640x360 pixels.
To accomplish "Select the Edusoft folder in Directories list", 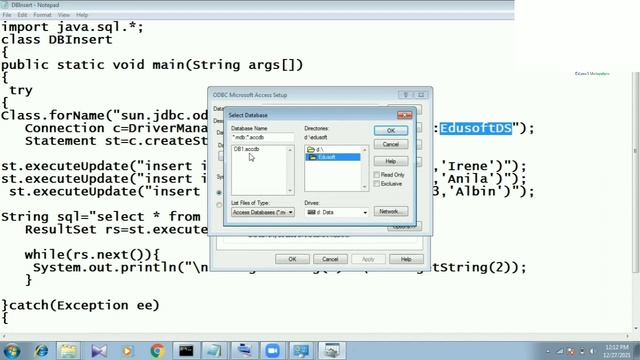I will [333, 157].
